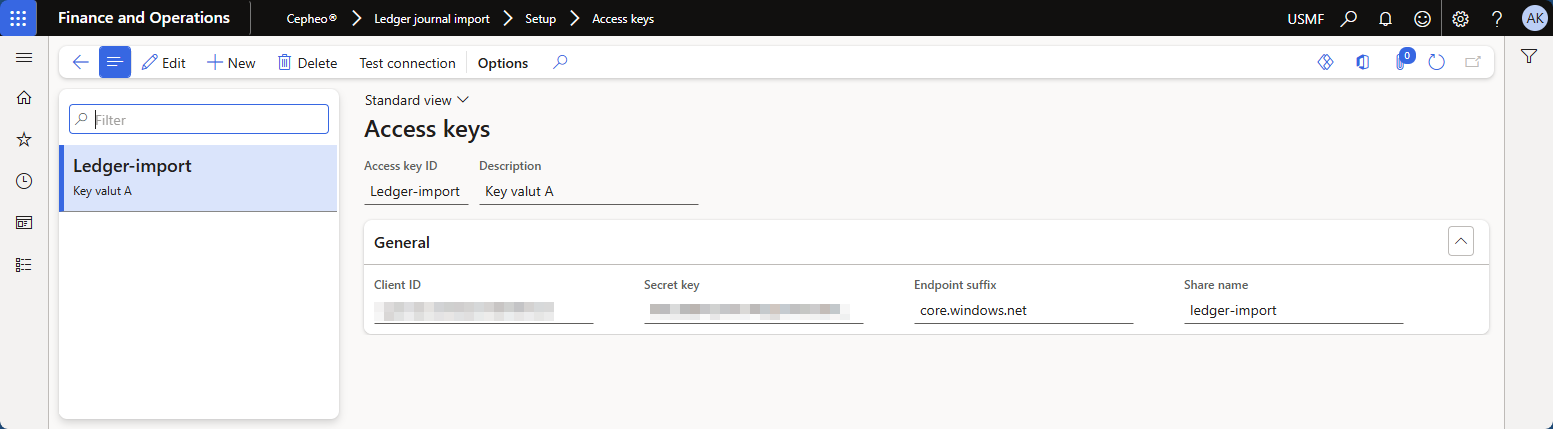Collapse the General section
The image size is (1553, 429).
coord(1460,241)
